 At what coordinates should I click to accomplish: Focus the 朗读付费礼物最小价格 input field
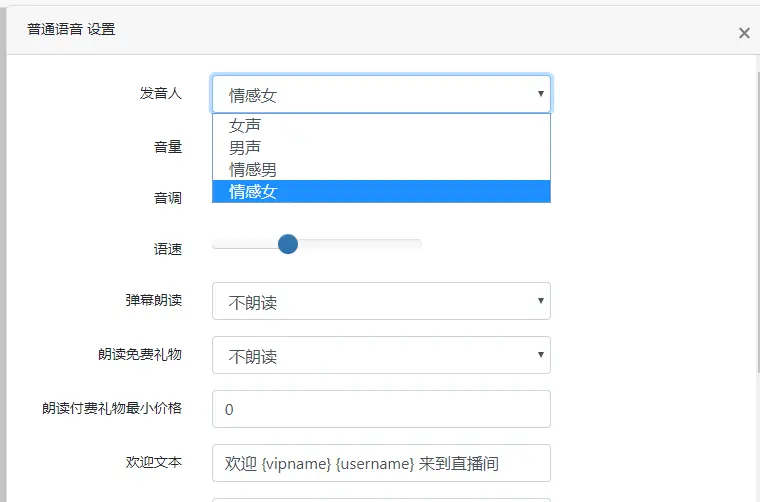point(381,409)
